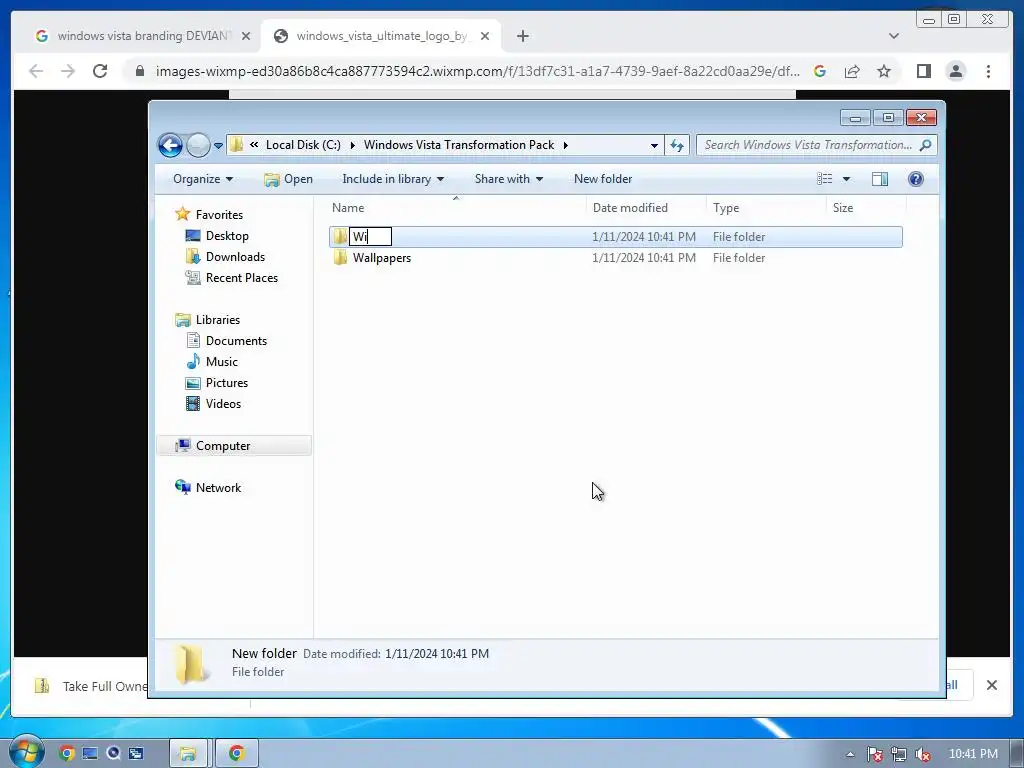The height and width of the screenshot is (768, 1024).
Task: Open the Windows Start menu
Action: pos(26,753)
